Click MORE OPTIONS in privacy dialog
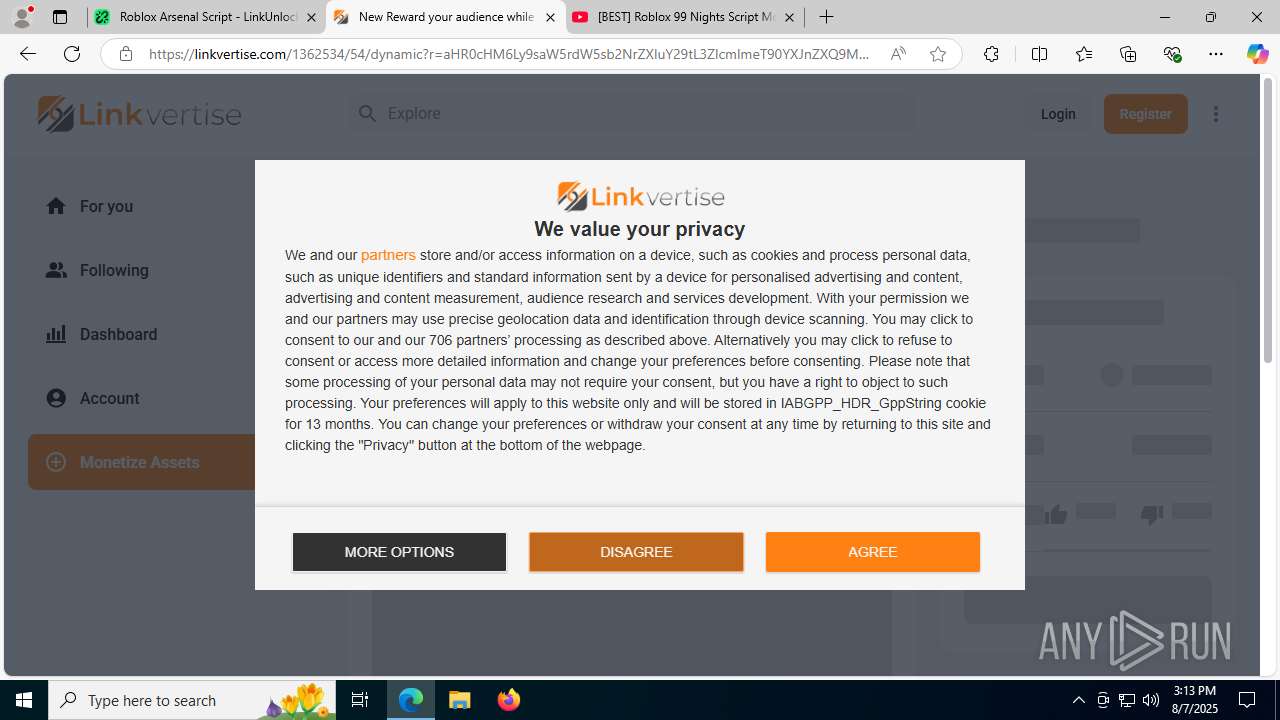This screenshot has height=720, width=1280. pyautogui.click(x=399, y=552)
